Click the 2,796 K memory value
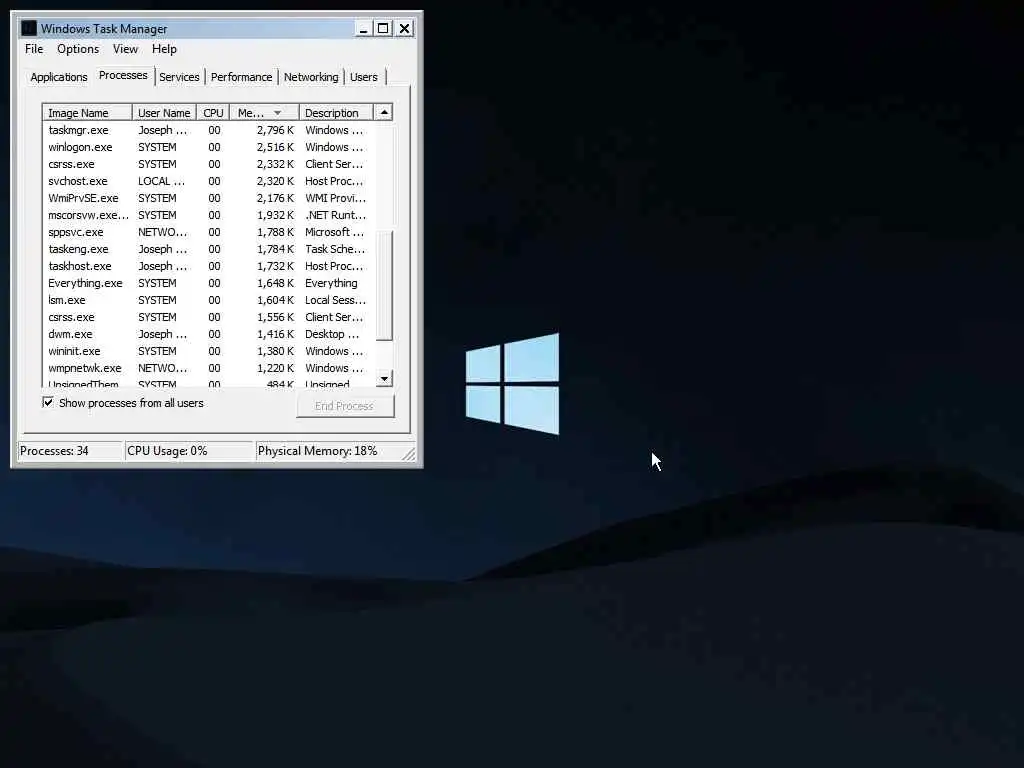This screenshot has width=1024, height=768. tap(275, 130)
